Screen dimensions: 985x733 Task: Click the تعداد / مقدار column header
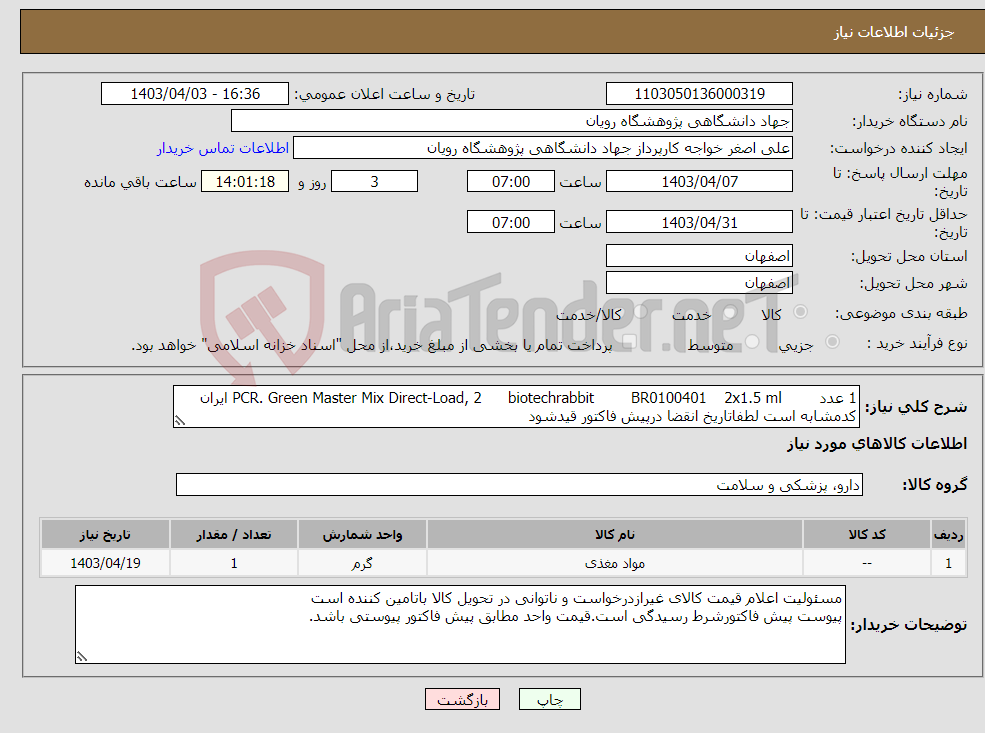pyautogui.click(x=234, y=535)
